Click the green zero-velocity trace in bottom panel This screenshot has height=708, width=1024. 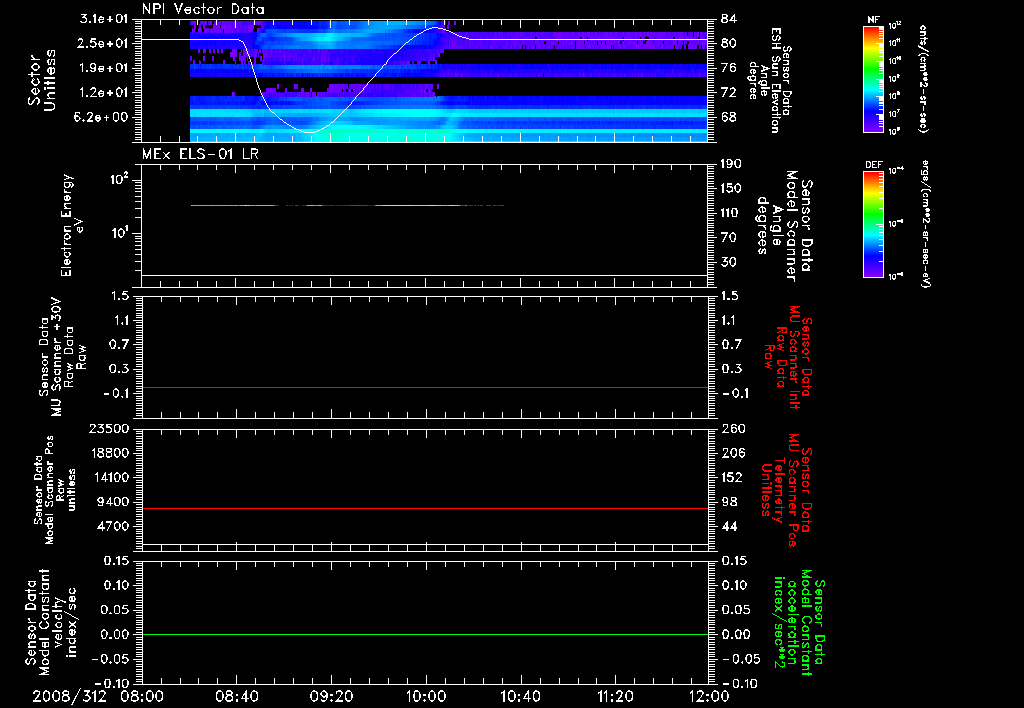click(425, 634)
